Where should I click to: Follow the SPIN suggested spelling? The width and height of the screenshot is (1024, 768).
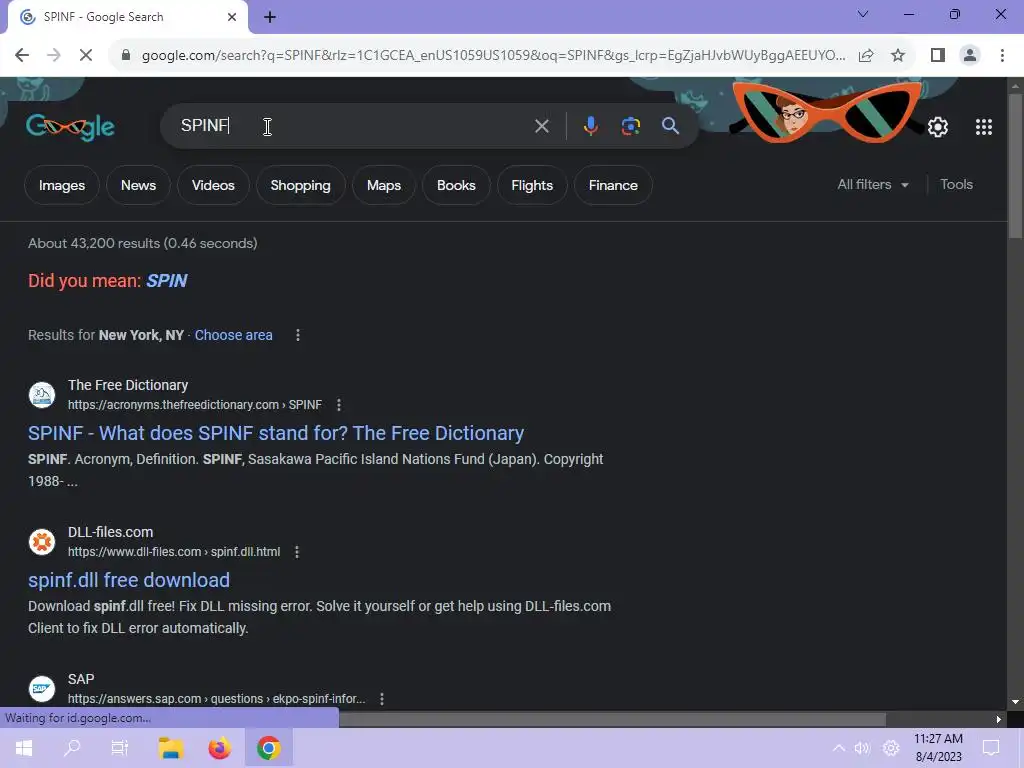(x=167, y=281)
